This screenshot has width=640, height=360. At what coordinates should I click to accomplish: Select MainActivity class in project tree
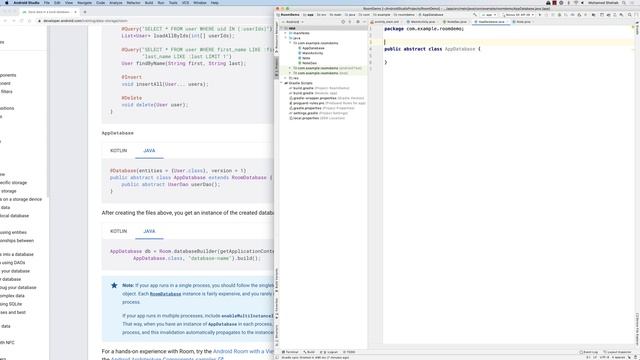click(312, 53)
